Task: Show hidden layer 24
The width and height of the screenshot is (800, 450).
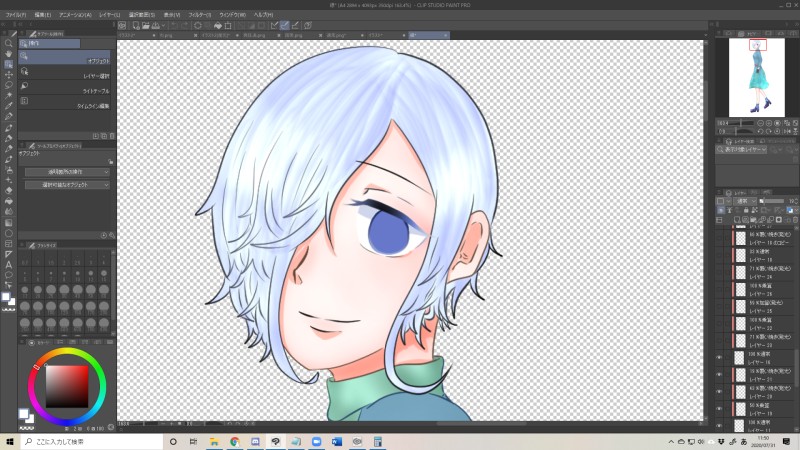Action: pos(719,272)
